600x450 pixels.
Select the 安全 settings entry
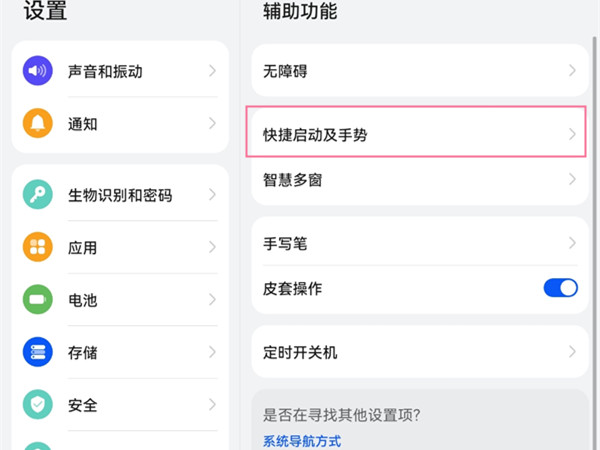pyautogui.click(x=83, y=405)
